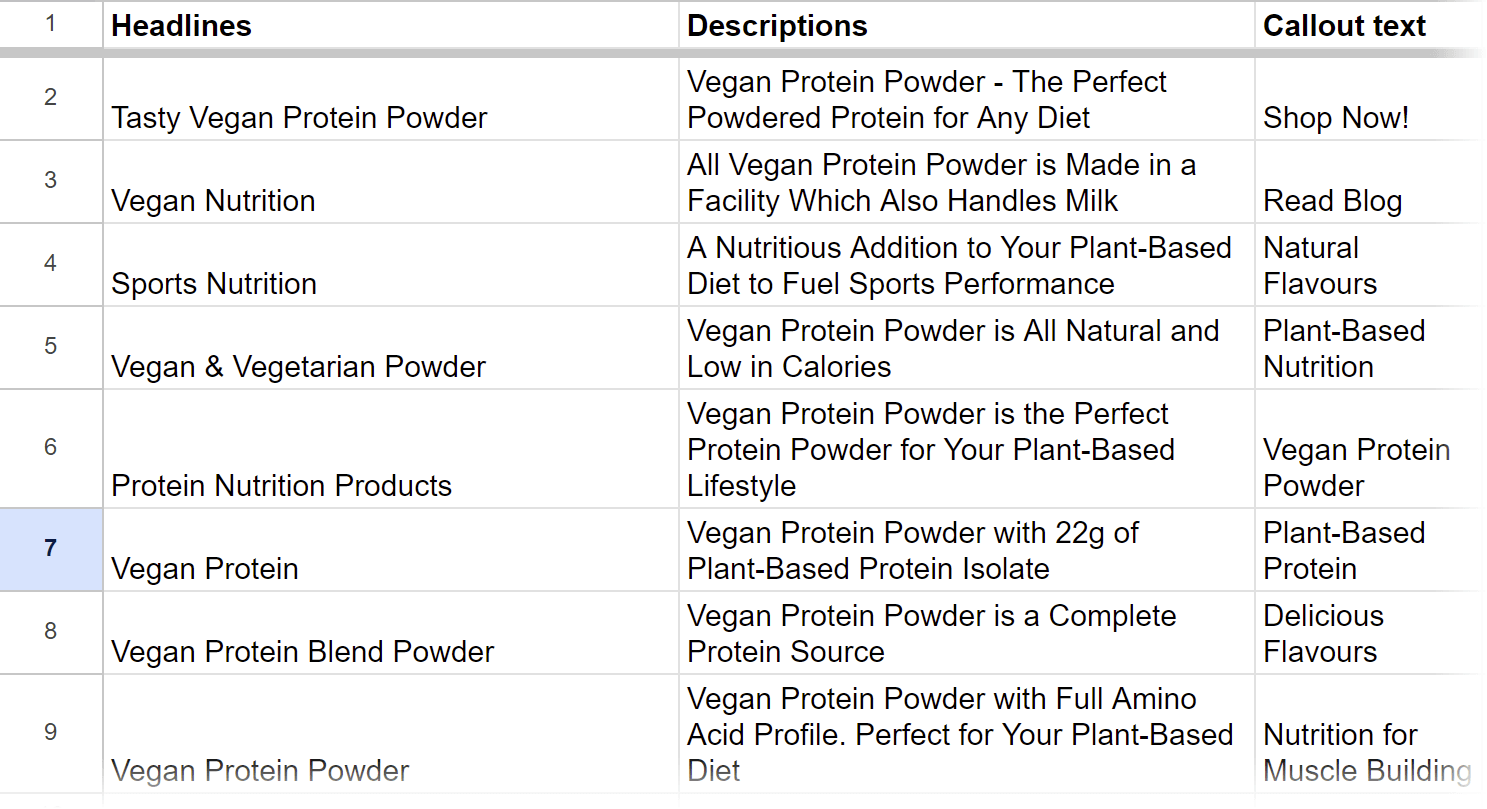Click the "Vegan Nutrition" headline cell
Image resolution: width=1487 pixels, height=809 pixels.
(390, 183)
